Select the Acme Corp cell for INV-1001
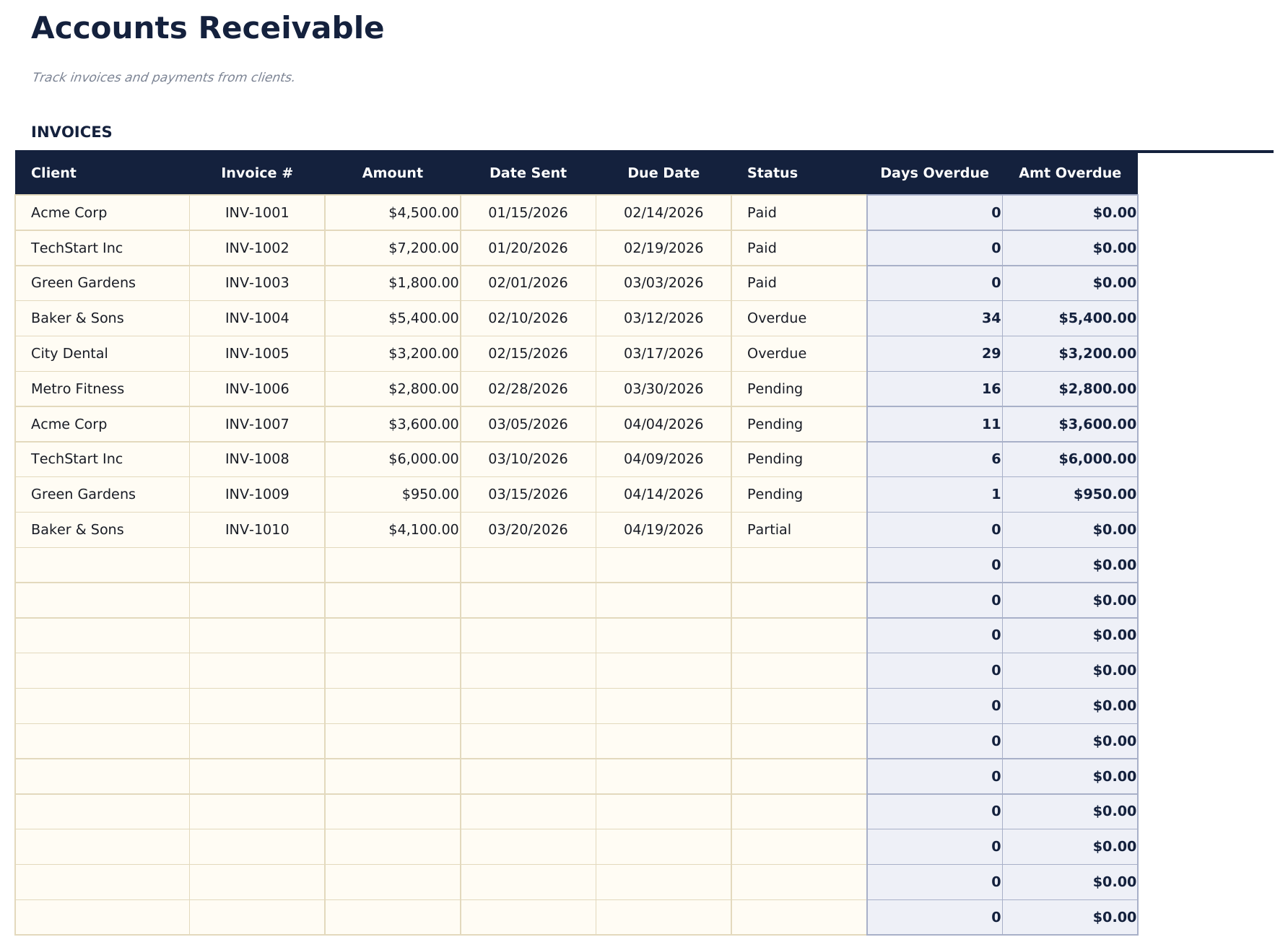Viewport: 1288px width, 950px height. [69, 212]
